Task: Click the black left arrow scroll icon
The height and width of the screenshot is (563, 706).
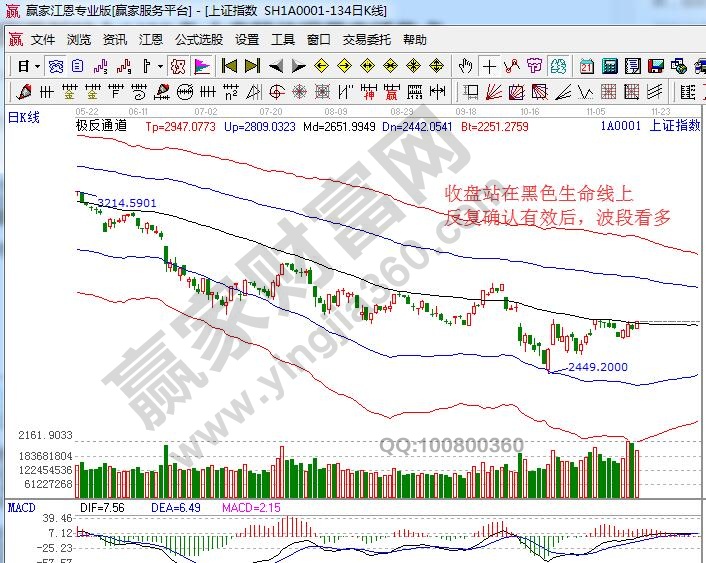Action: coord(275,66)
